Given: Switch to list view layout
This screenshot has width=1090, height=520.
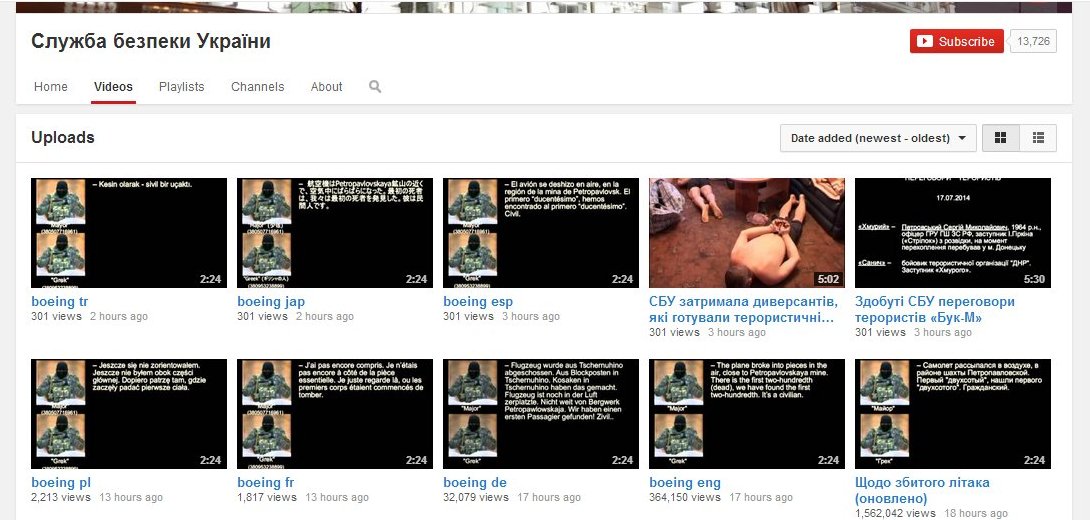Looking at the screenshot, I should (1038, 138).
